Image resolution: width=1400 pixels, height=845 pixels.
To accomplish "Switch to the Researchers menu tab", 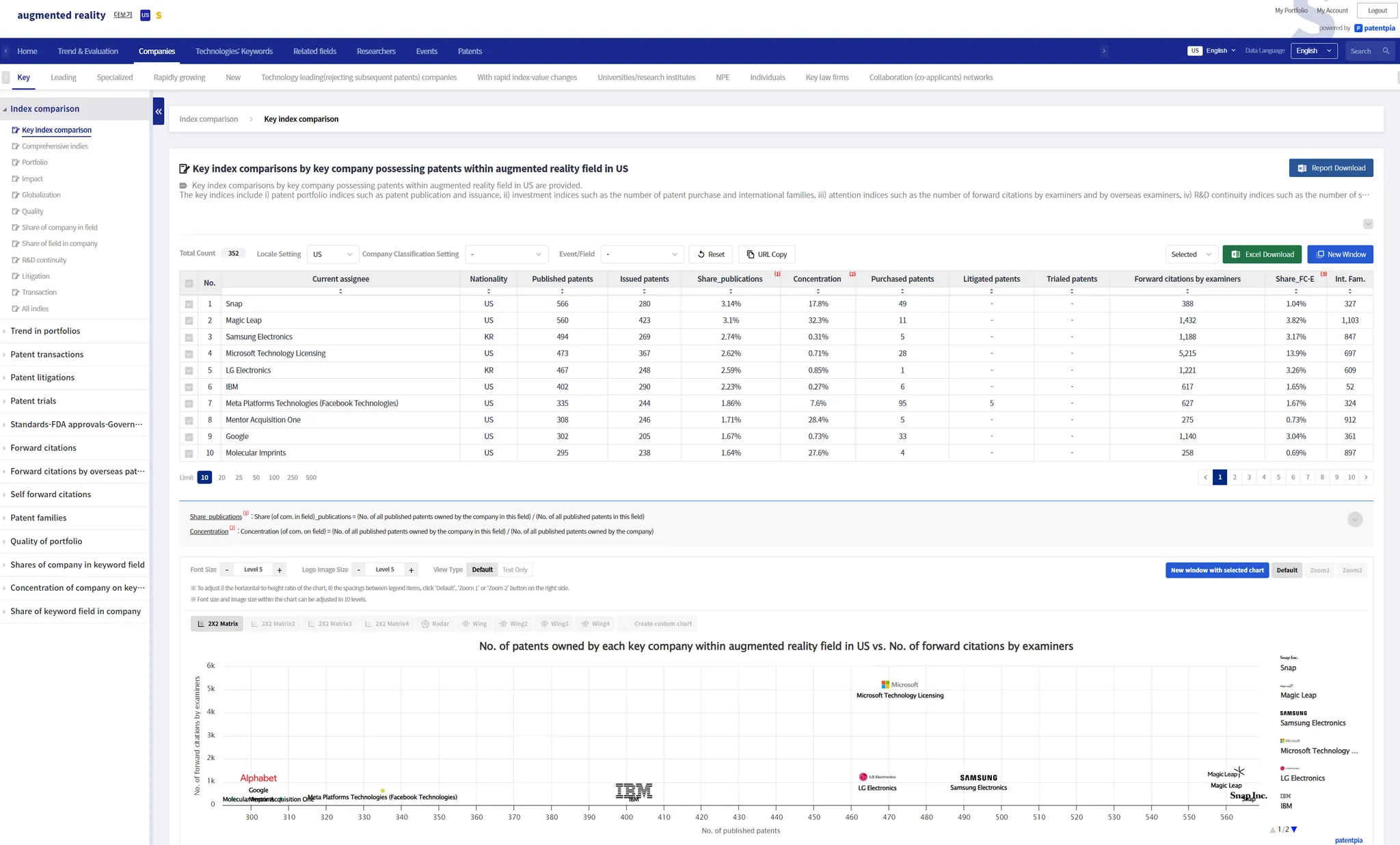I will 376,51.
